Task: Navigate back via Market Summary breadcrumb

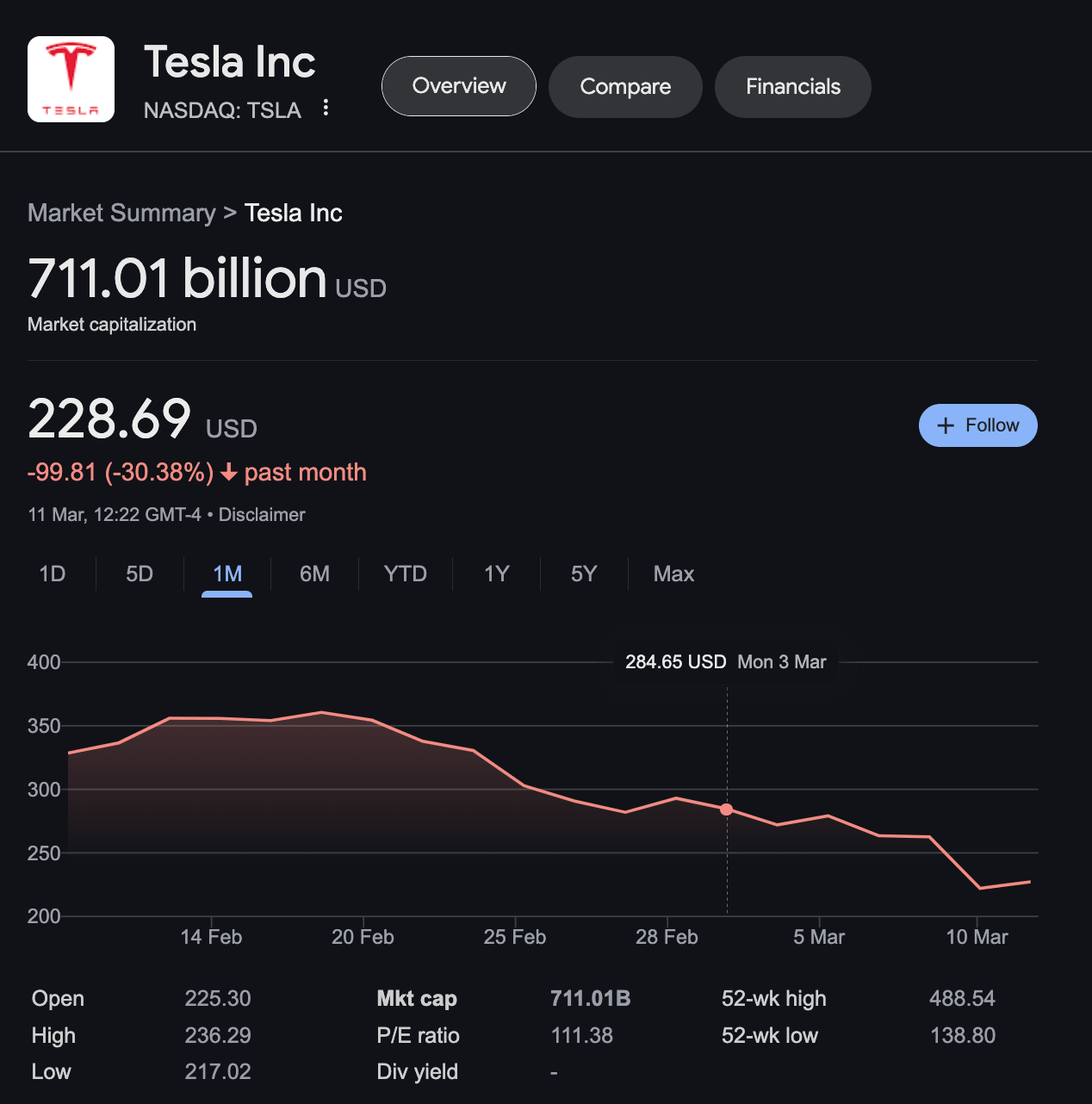Action: point(121,213)
